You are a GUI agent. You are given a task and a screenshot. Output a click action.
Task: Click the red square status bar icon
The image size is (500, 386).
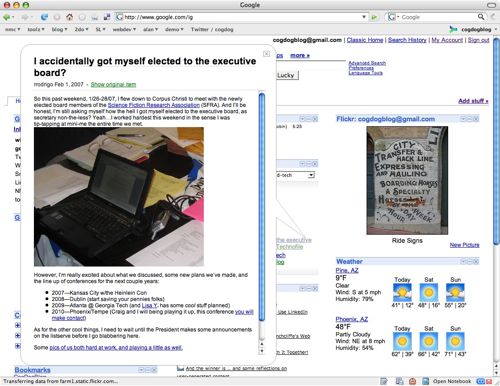coord(489,381)
